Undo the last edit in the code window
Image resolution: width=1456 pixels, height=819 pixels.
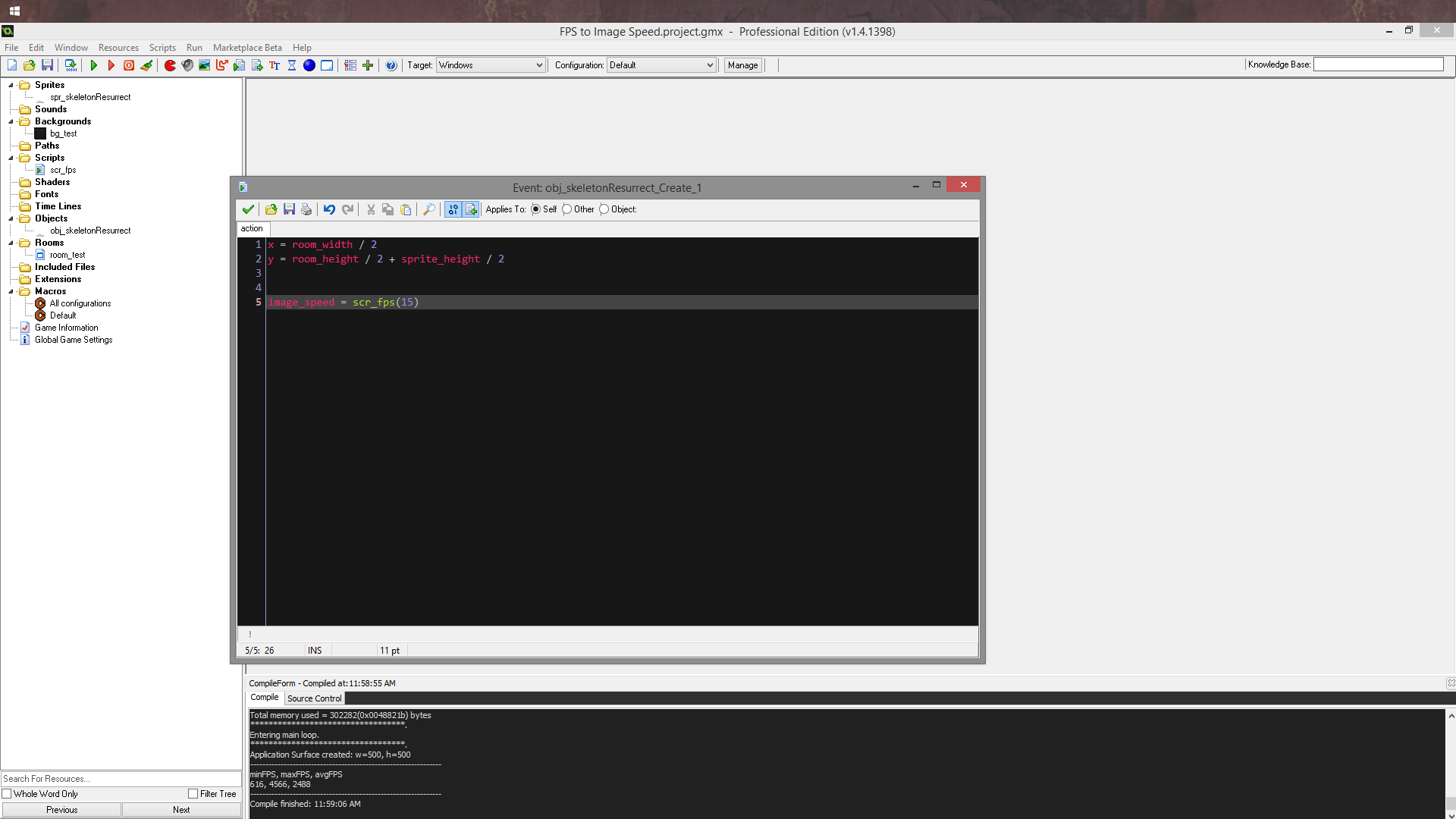pyautogui.click(x=329, y=209)
